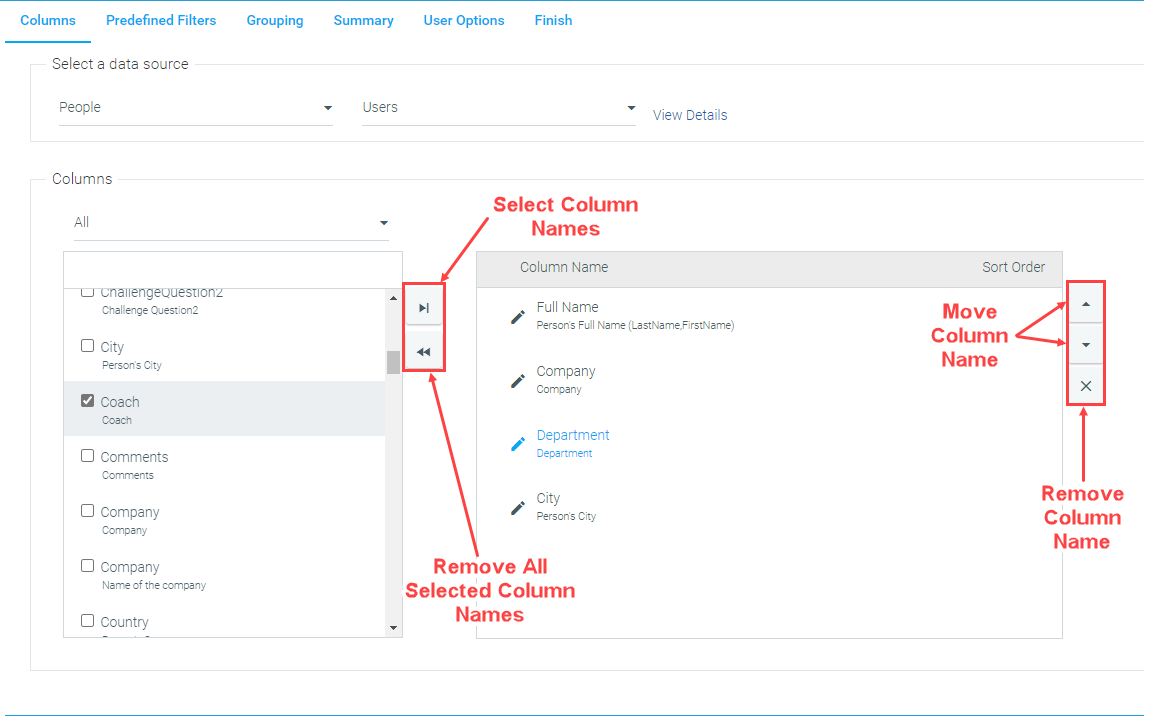The width and height of the screenshot is (1149, 719).
Task: Move selected column down with arrow button
Action: tap(1086, 345)
